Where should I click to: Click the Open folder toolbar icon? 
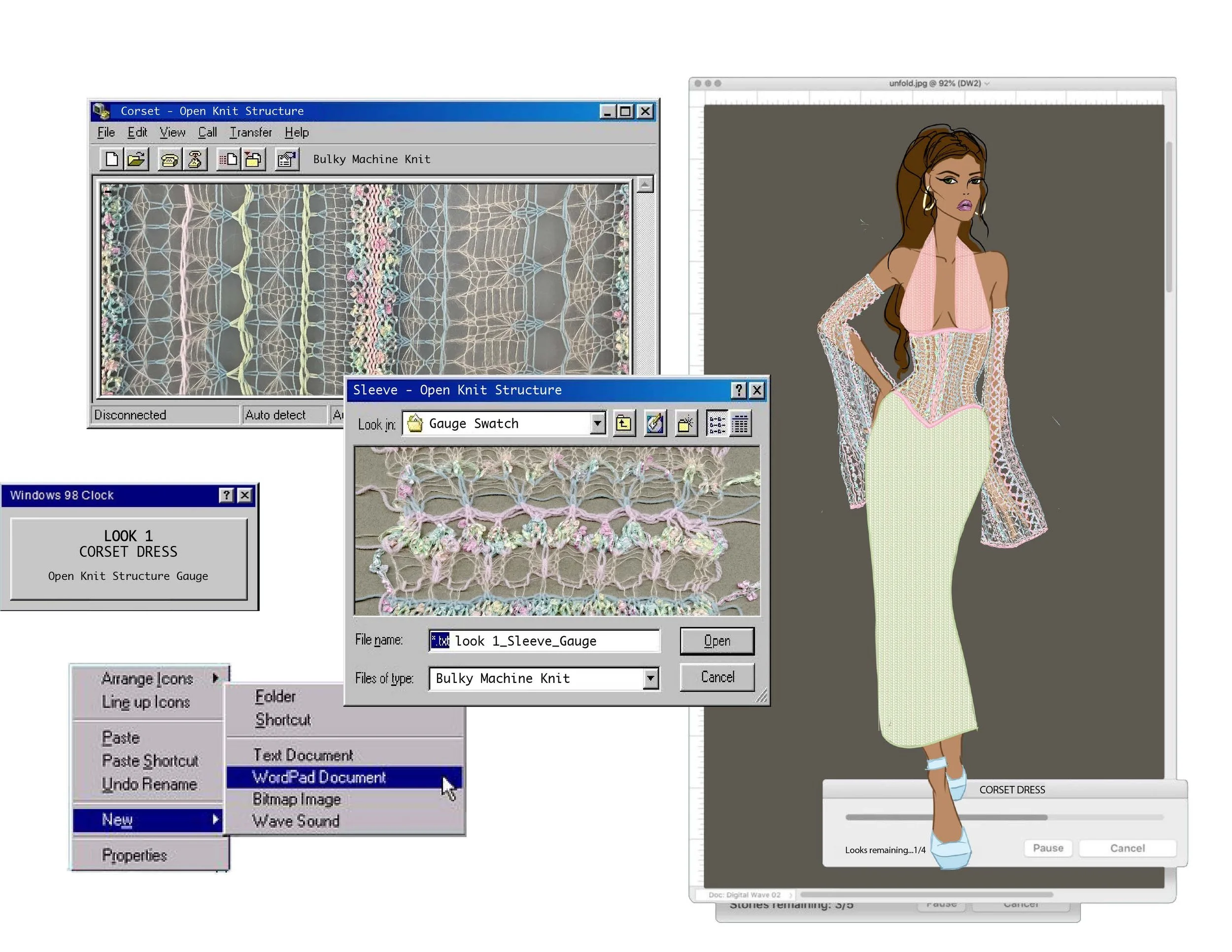pos(137,160)
